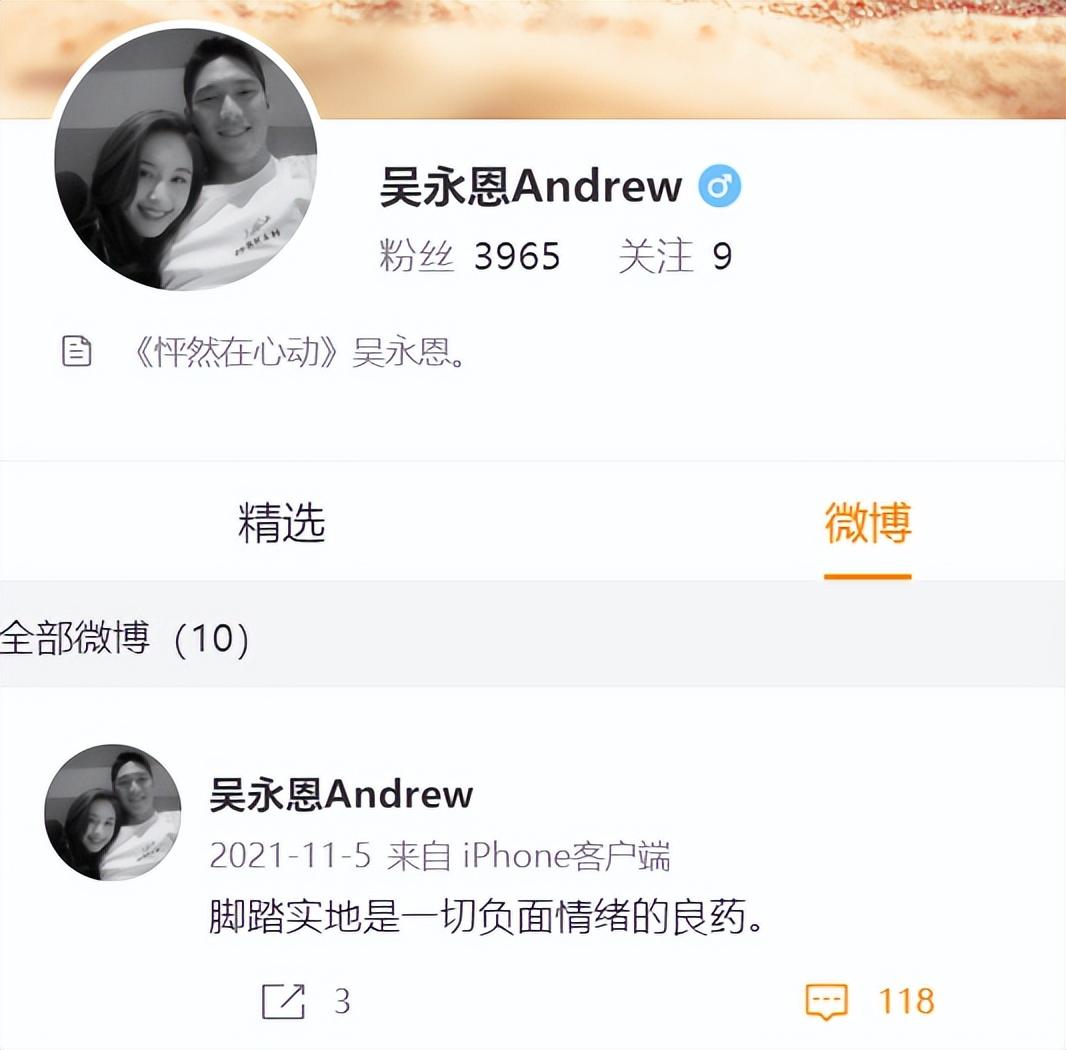Open the comment bubble icon on post
Screen dimensions: 1066x1050
[x=826, y=1002]
